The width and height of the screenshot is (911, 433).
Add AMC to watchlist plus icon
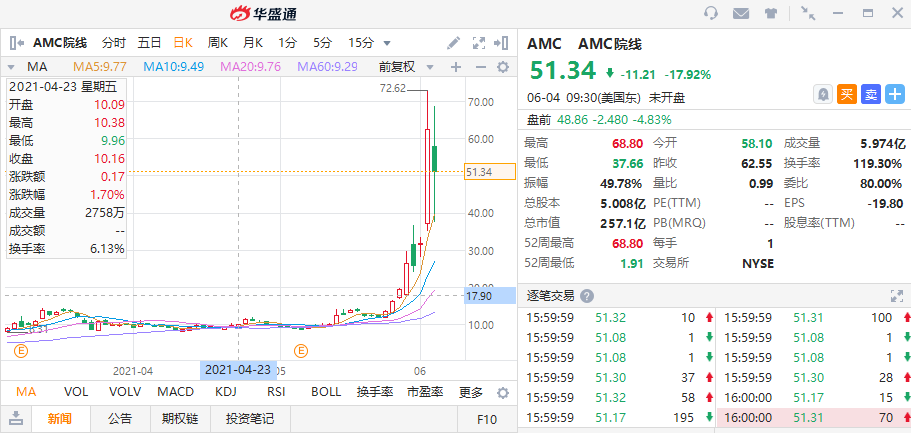pyautogui.click(x=895, y=94)
